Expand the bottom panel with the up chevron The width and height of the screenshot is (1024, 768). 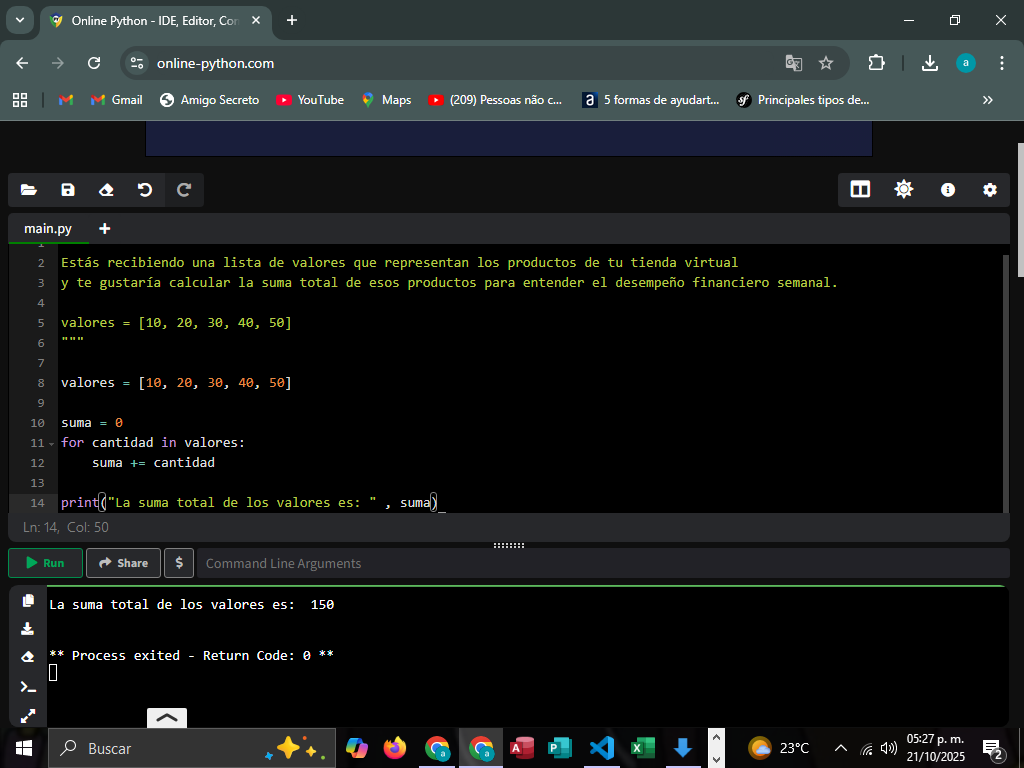point(167,717)
